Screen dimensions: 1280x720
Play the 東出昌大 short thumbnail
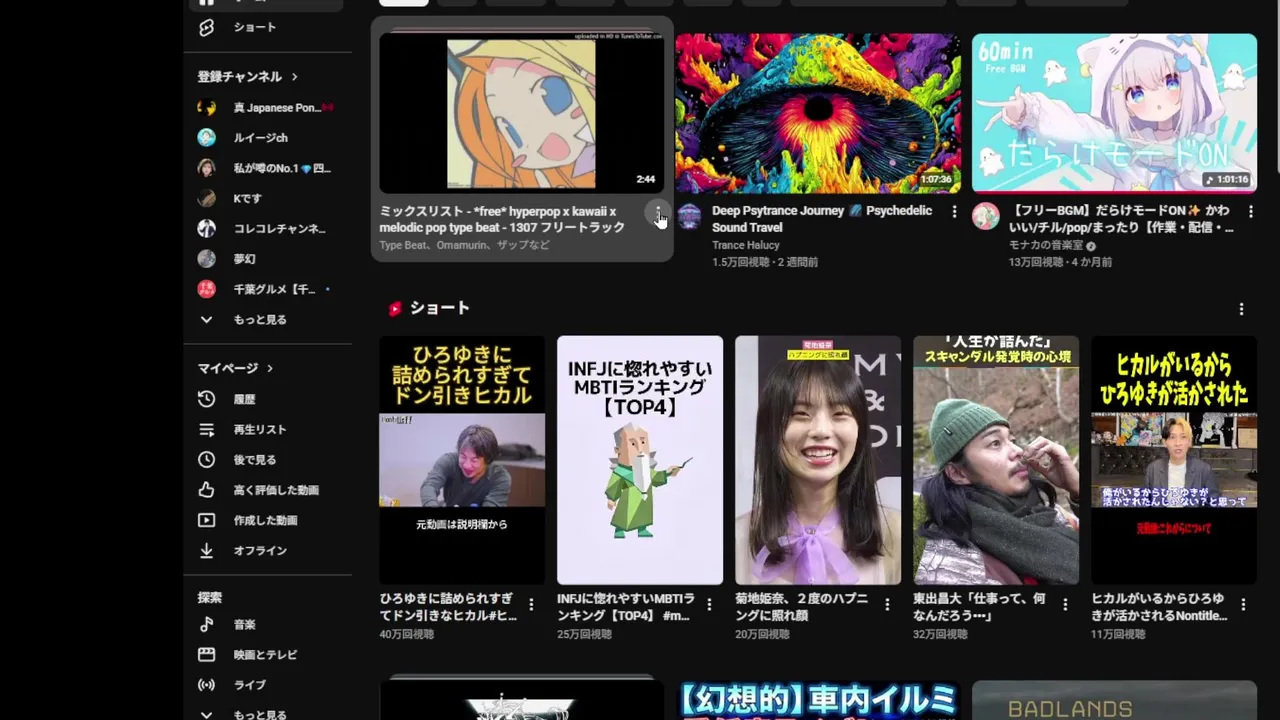coord(996,460)
